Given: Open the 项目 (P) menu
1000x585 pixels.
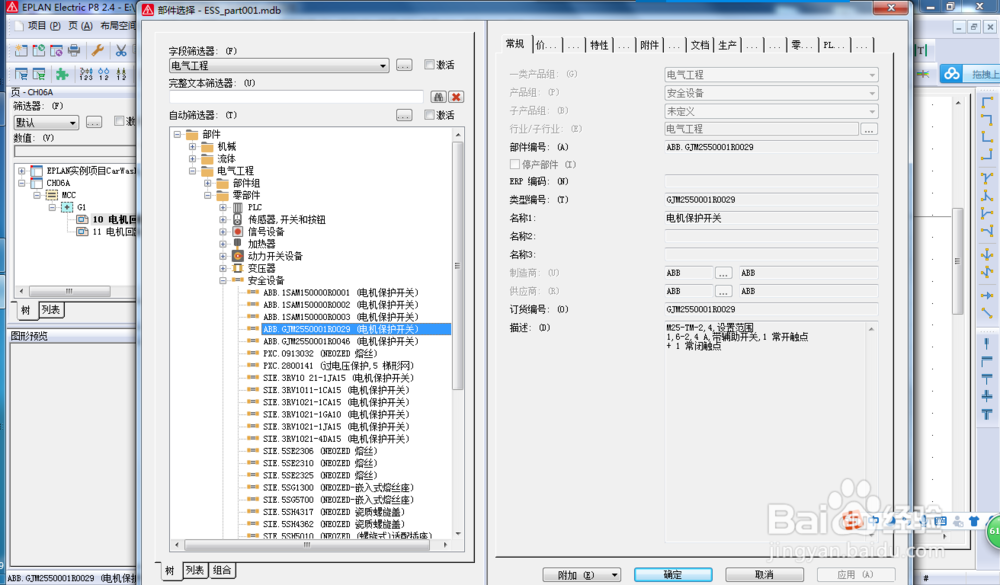Looking at the screenshot, I should (44, 26).
